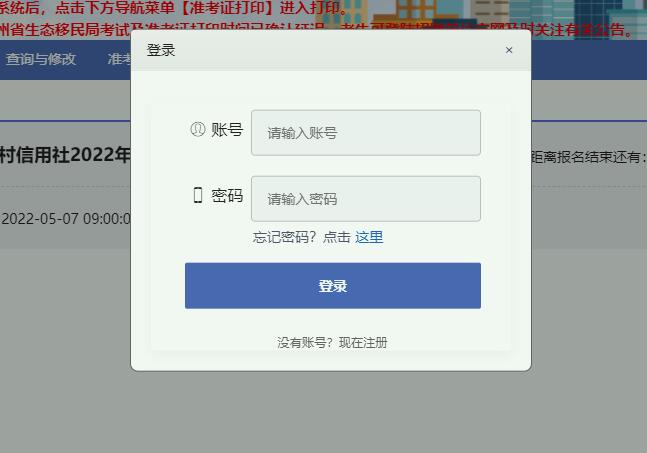
Task: Click the 2022-05-07 09:00 date text
Action: pyautogui.click(x=65, y=219)
